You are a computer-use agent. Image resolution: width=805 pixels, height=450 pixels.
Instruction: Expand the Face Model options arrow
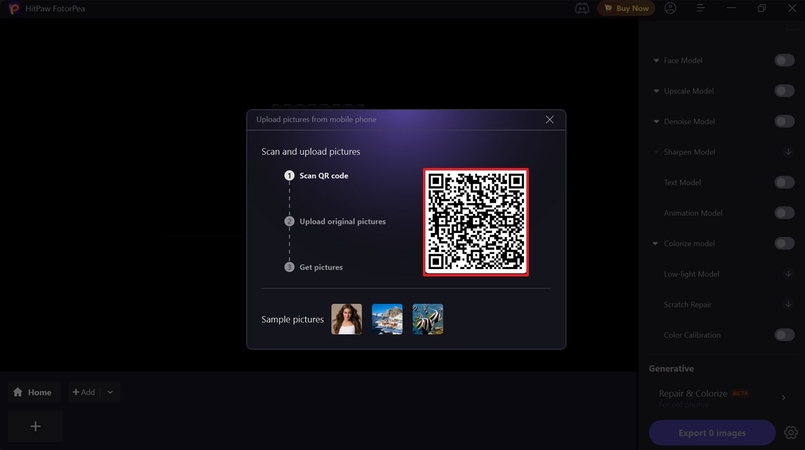point(656,61)
